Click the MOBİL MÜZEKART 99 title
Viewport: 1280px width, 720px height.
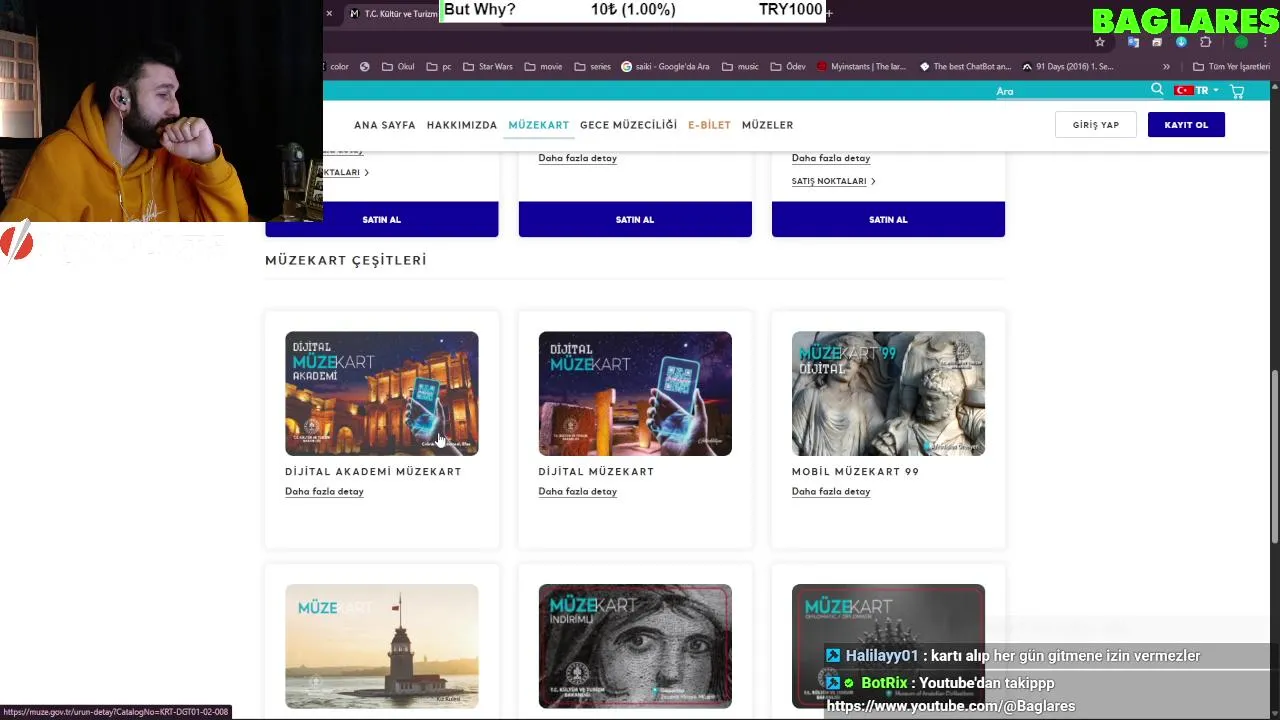tap(855, 472)
